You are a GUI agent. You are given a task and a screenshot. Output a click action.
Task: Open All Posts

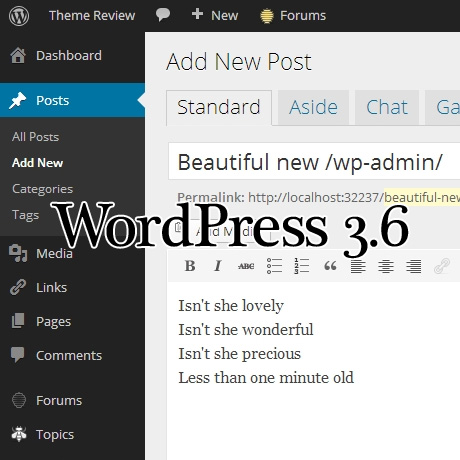click(35, 137)
